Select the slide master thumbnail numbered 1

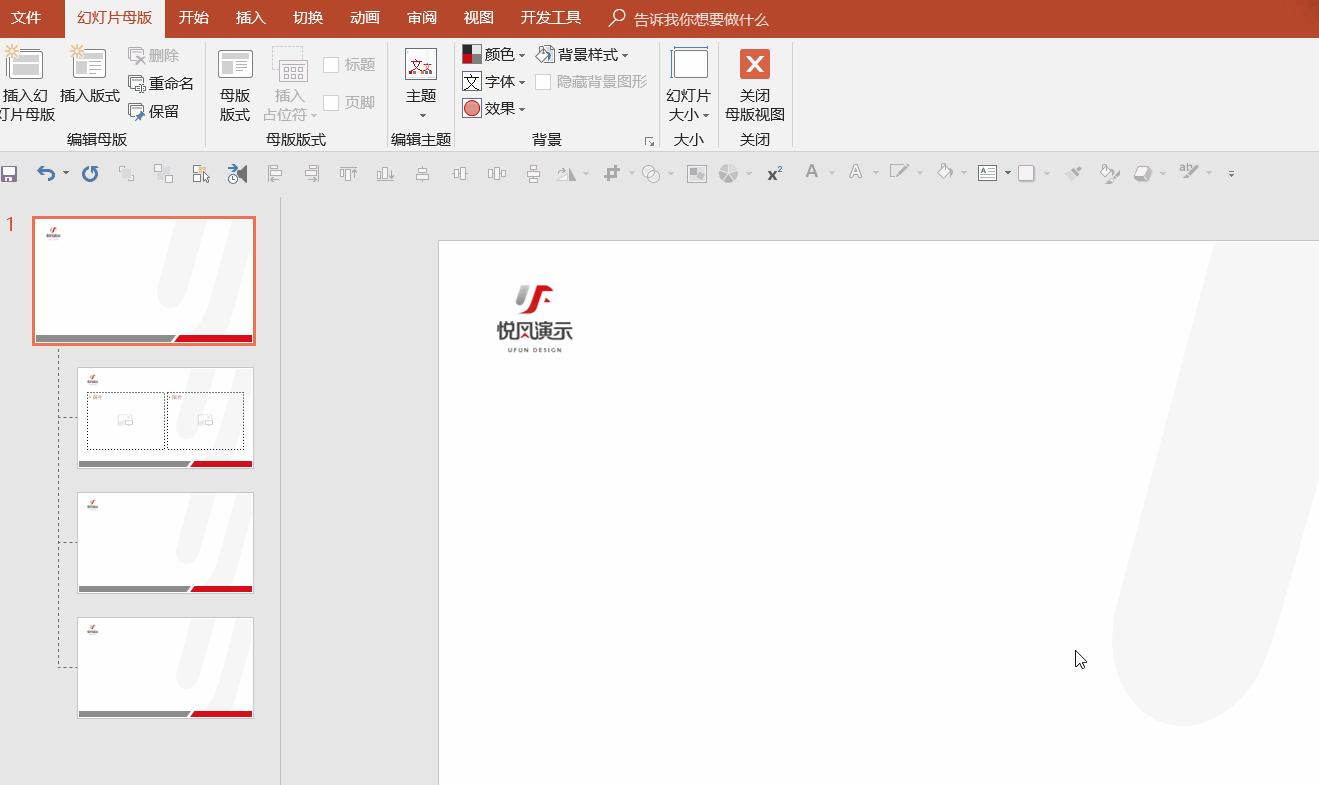[144, 281]
